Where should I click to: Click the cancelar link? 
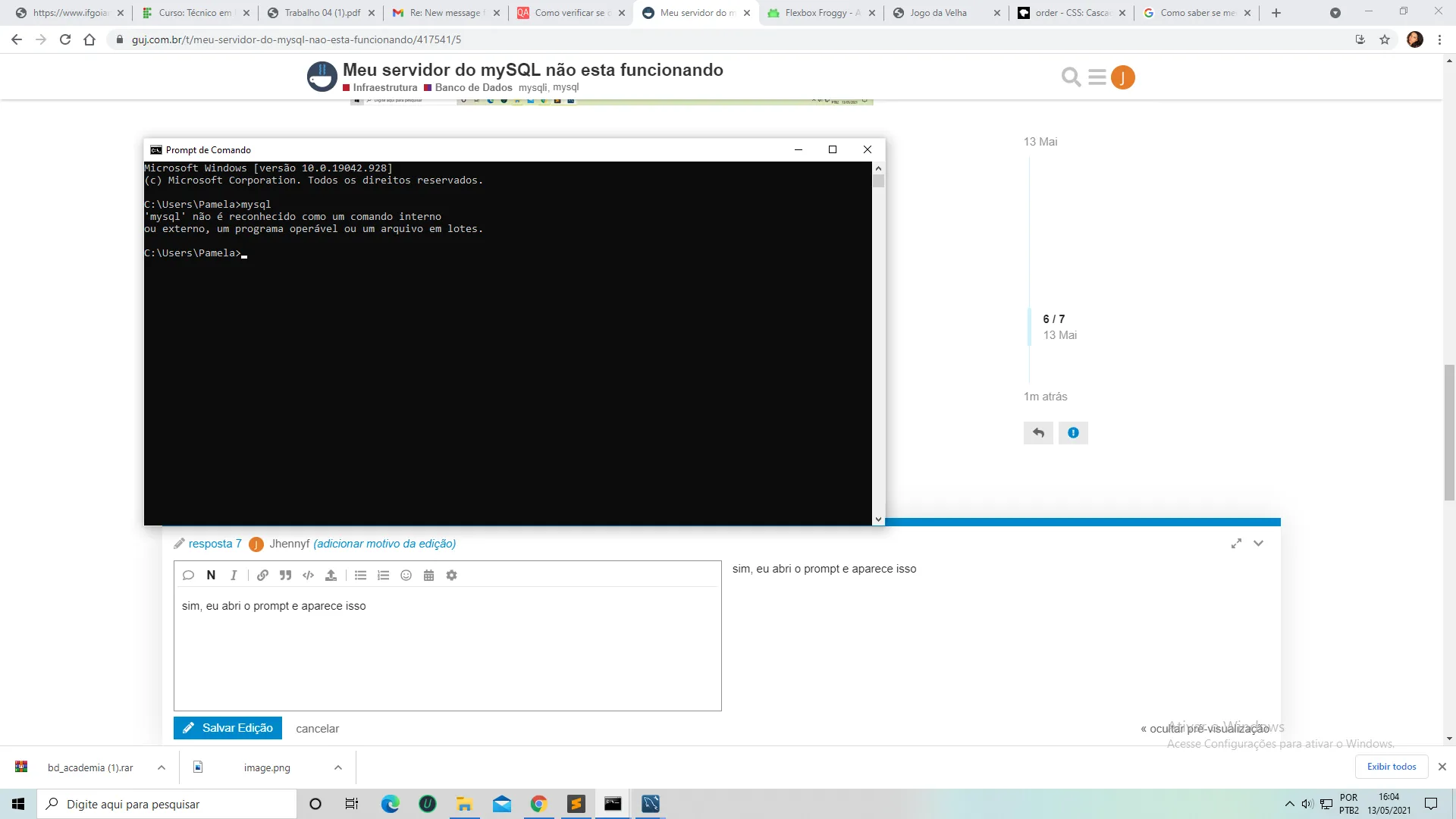point(317,729)
